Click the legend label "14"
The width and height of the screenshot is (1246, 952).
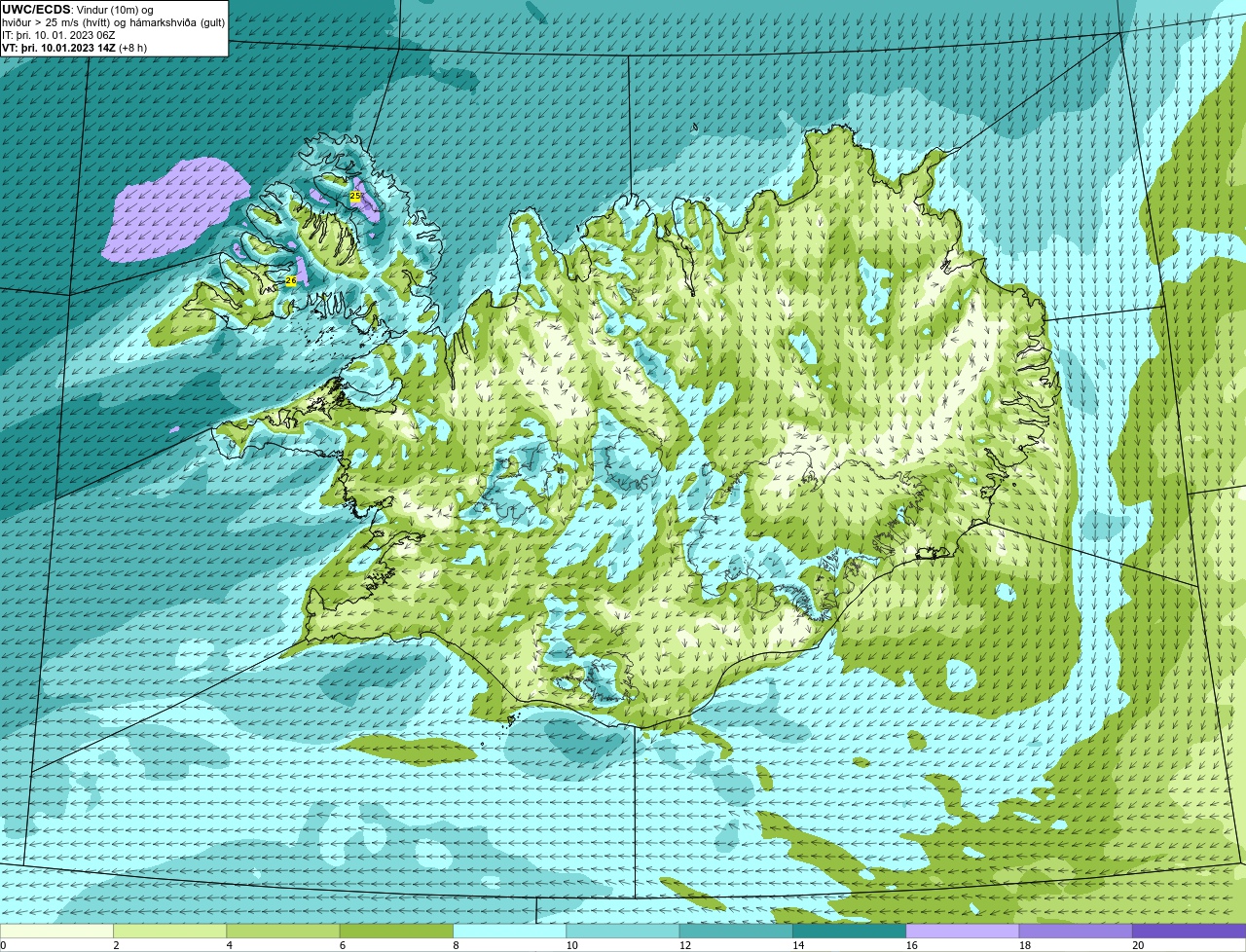[798, 945]
